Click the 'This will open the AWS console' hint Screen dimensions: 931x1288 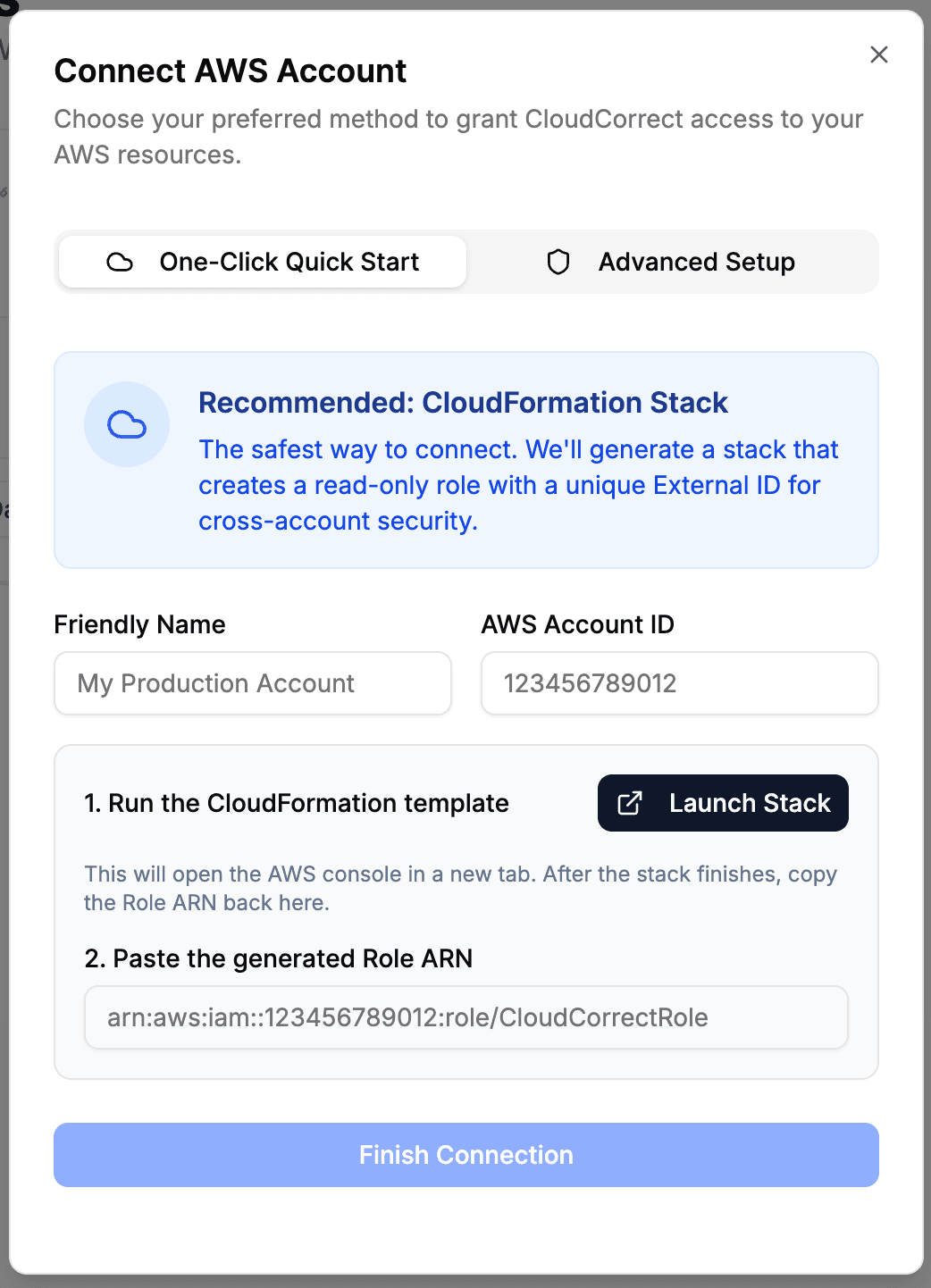pyautogui.click(x=461, y=888)
